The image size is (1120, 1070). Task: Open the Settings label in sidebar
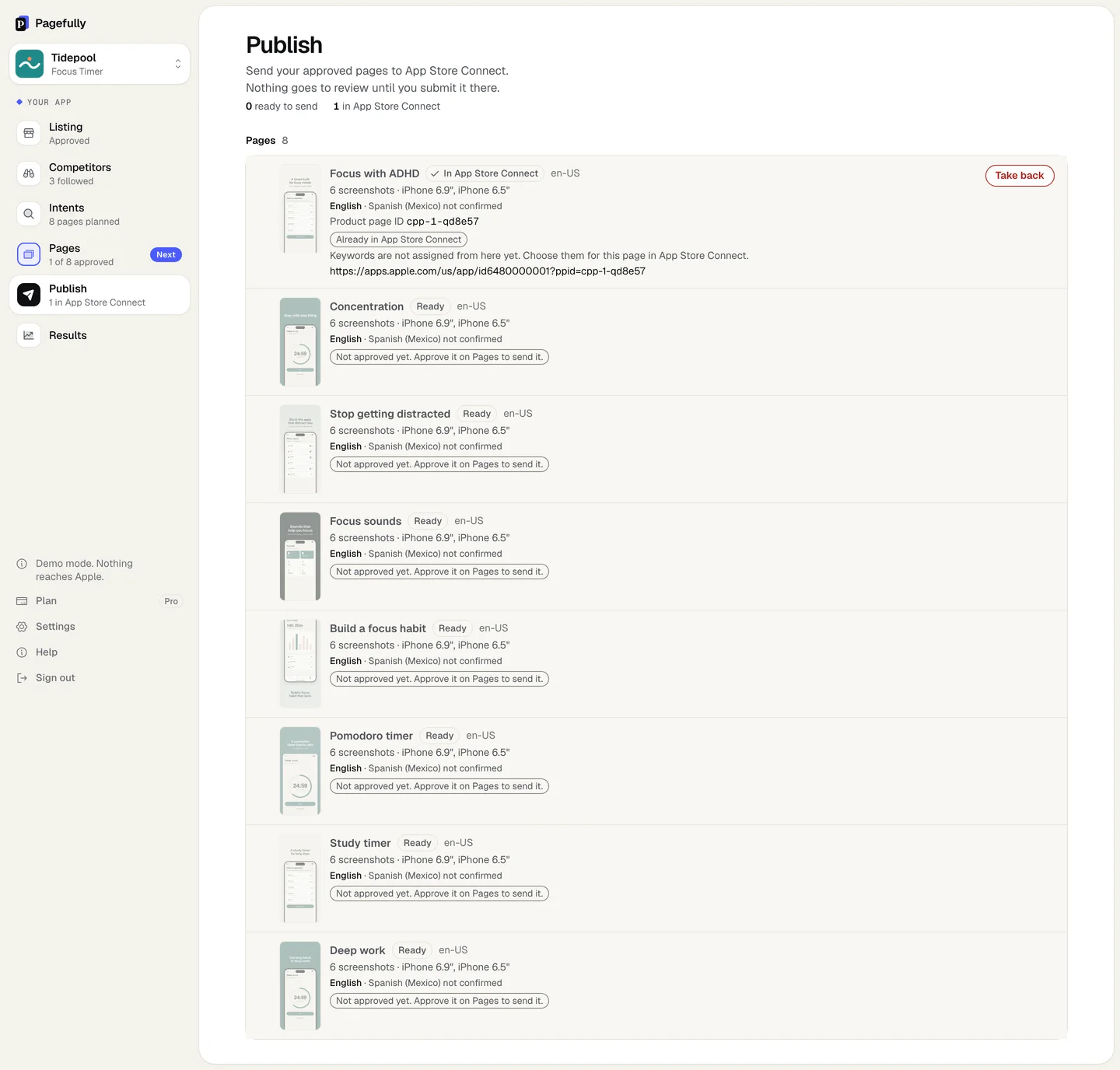[x=55, y=627]
